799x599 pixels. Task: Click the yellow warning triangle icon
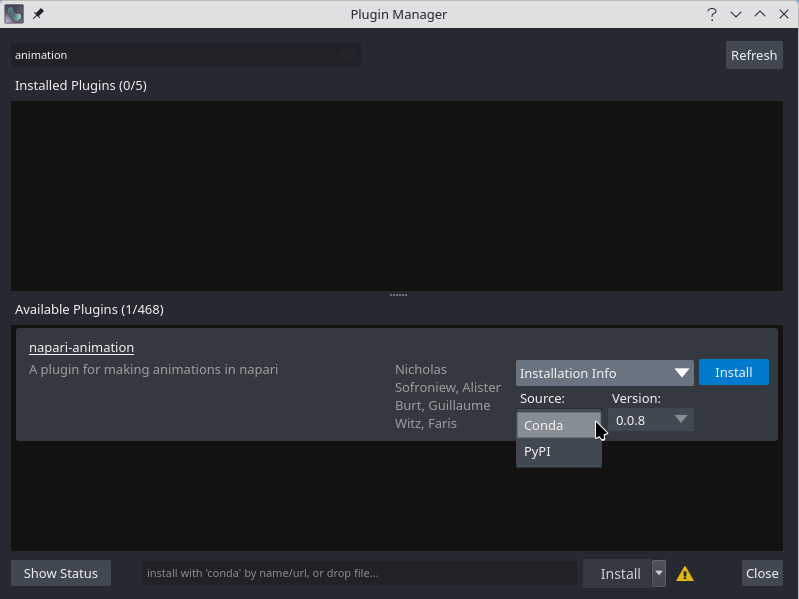point(685,574)
